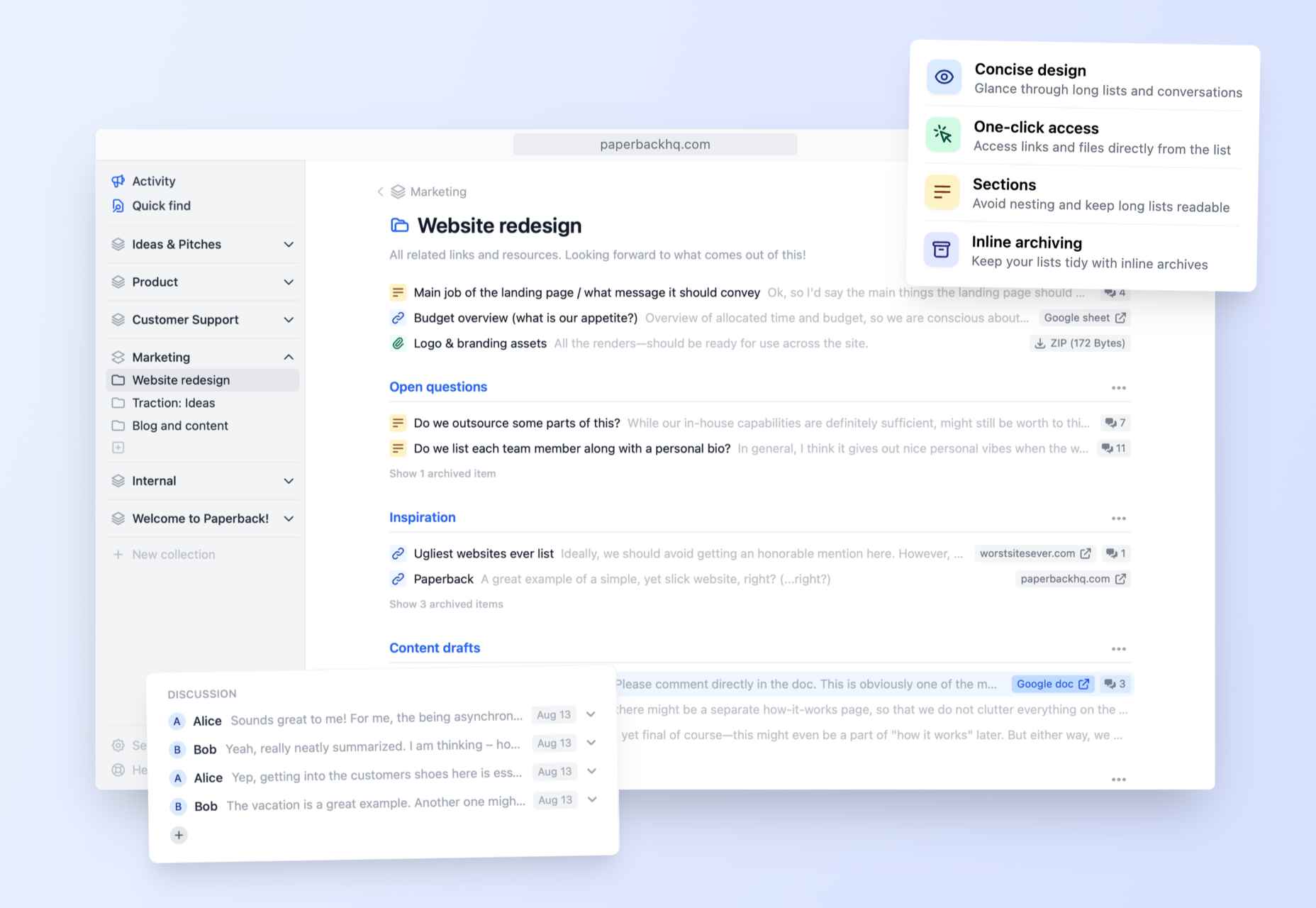Image resolution: width=1316 pixels, height=908 pixels.
Task: Click the paperbackhq.com address bar
Action: (655, 144)
